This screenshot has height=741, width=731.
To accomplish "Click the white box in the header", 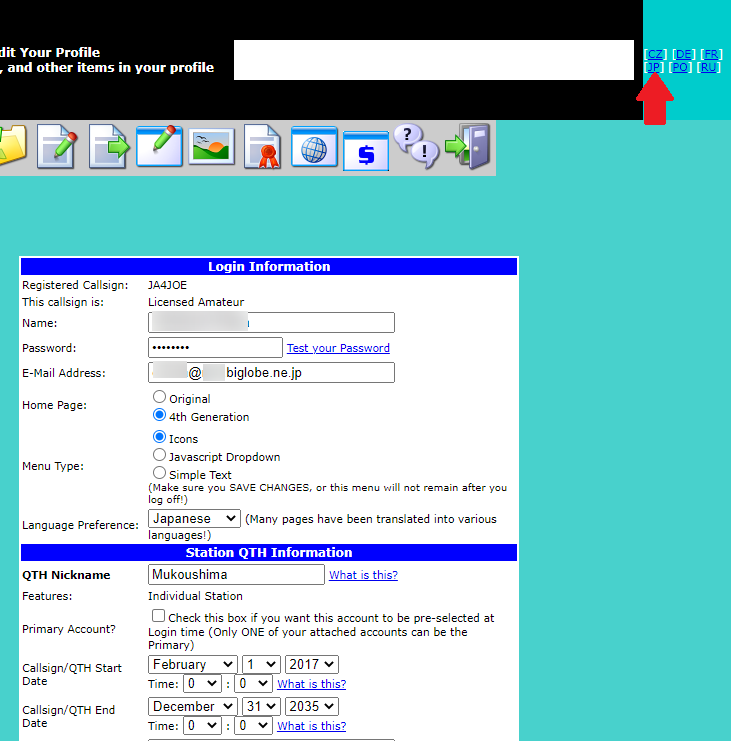I will tap(434, 60).
